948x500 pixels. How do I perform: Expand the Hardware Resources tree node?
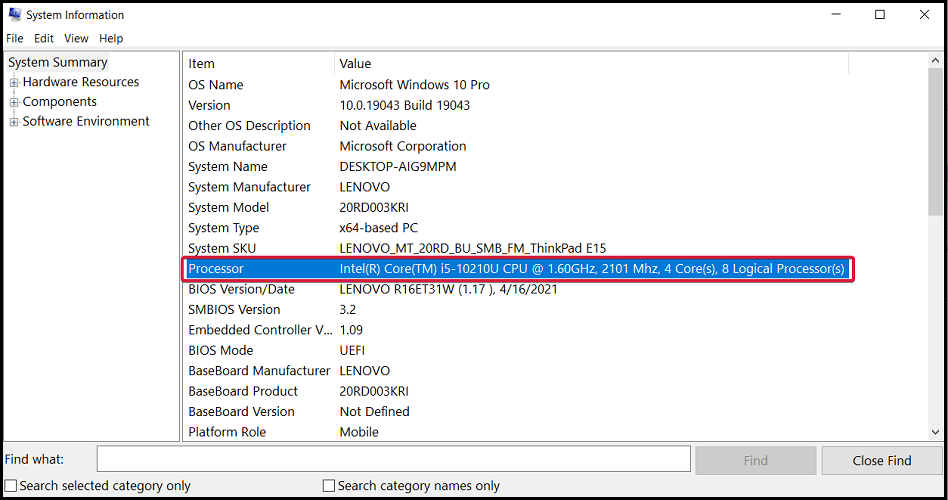[x=14, y=82]
